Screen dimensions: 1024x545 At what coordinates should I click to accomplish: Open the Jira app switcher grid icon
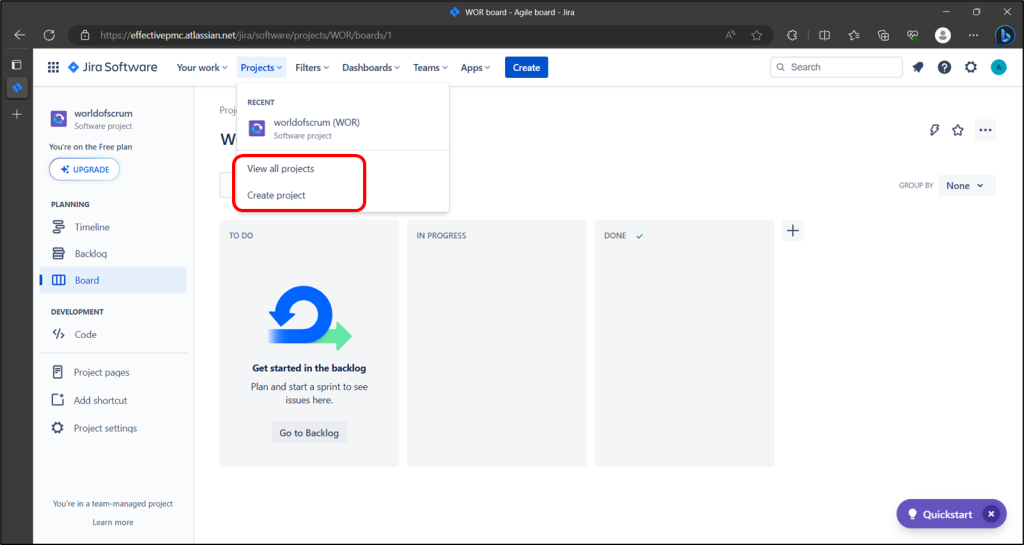(x=54, y=67)
